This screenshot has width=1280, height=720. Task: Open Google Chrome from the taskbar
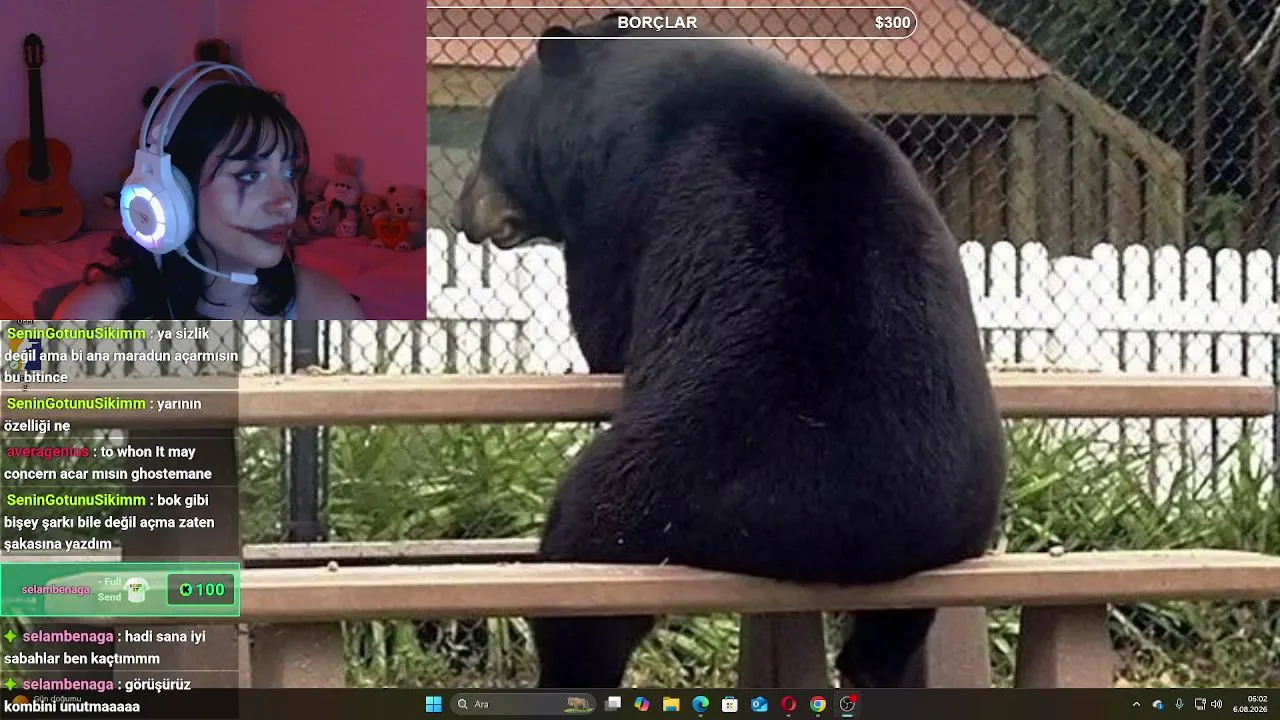point(818,704)
